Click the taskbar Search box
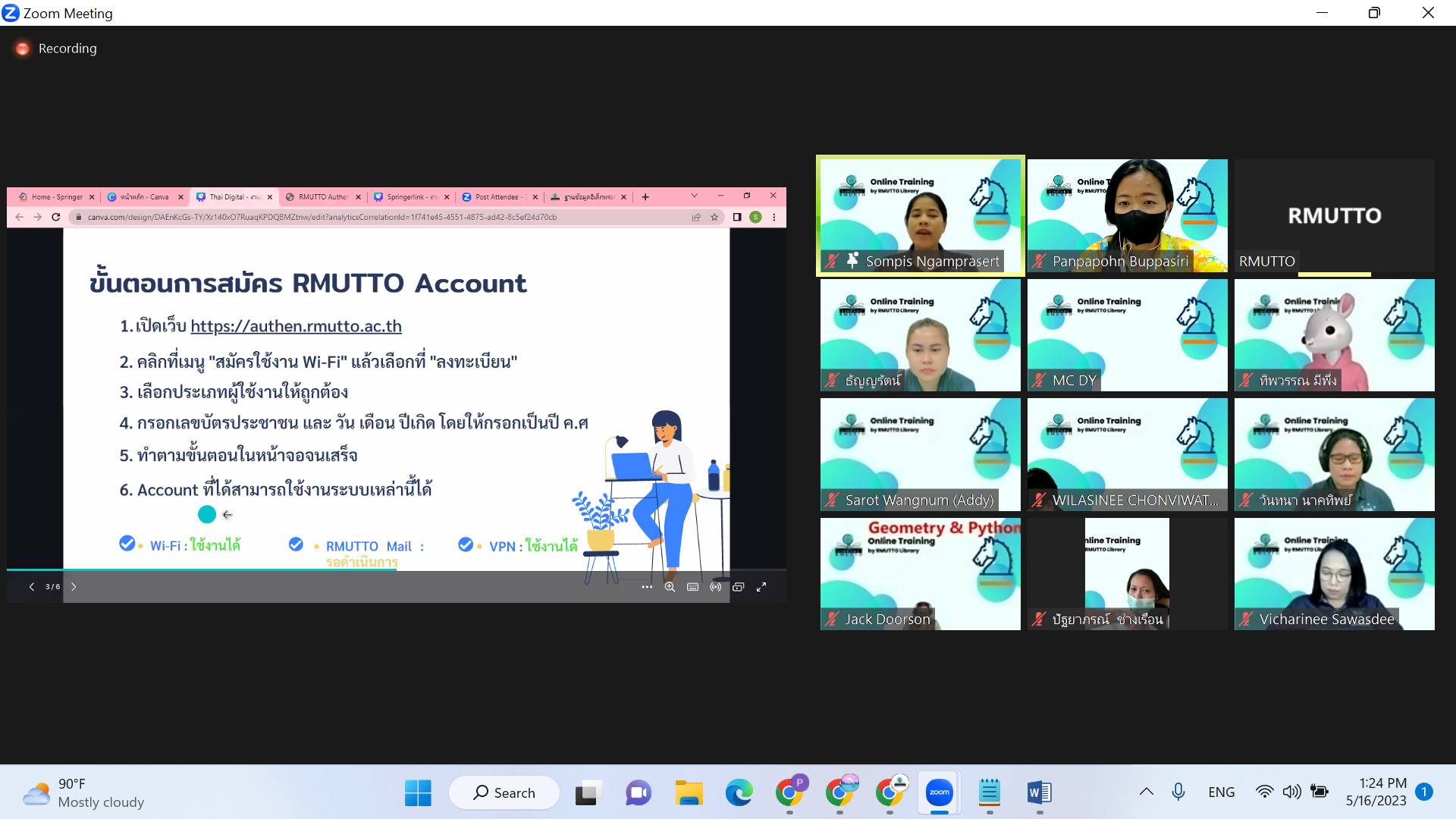 [504, 793]
